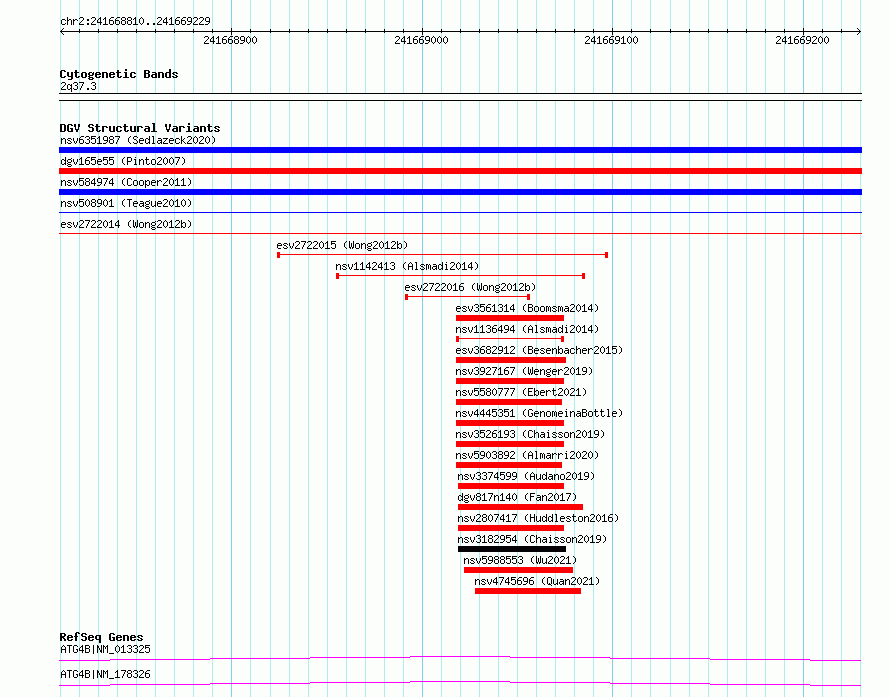The width and height of the screenshot is (890, 697).
Task: Click the red bar under nsv3526193
Action: click(x=510, y=444)
